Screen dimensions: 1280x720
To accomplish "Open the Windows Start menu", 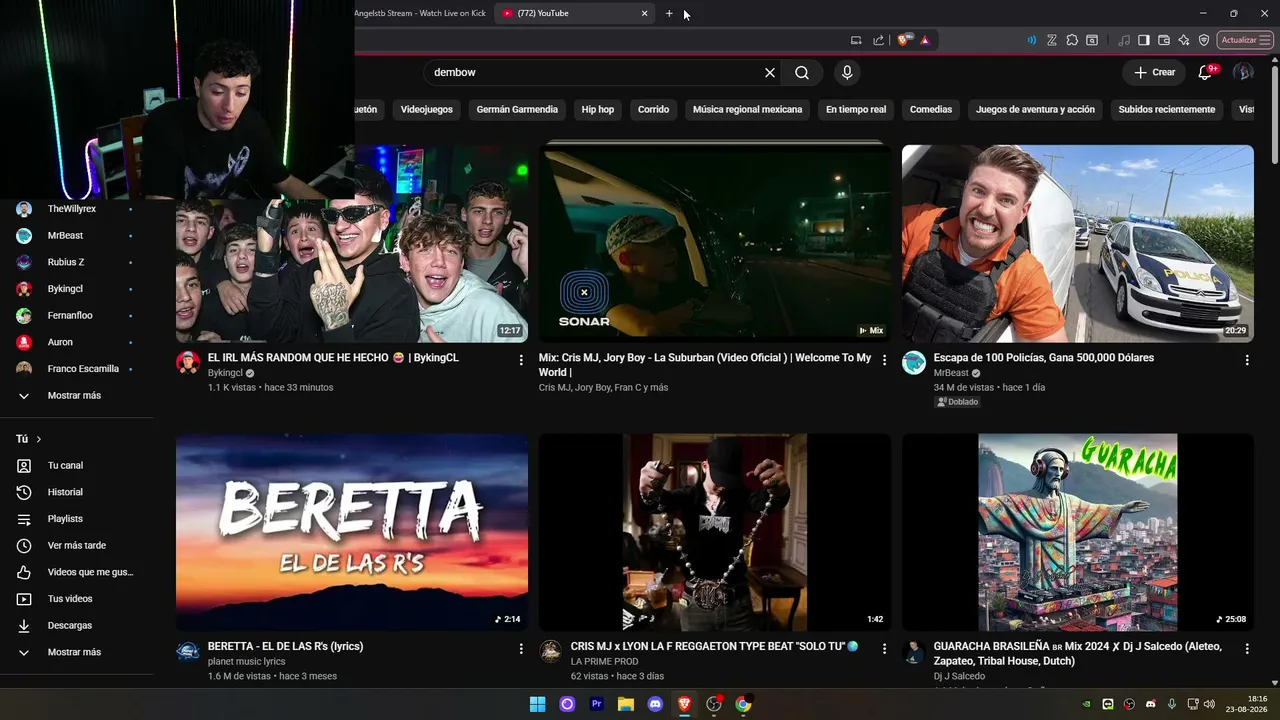I will point(537,704).
